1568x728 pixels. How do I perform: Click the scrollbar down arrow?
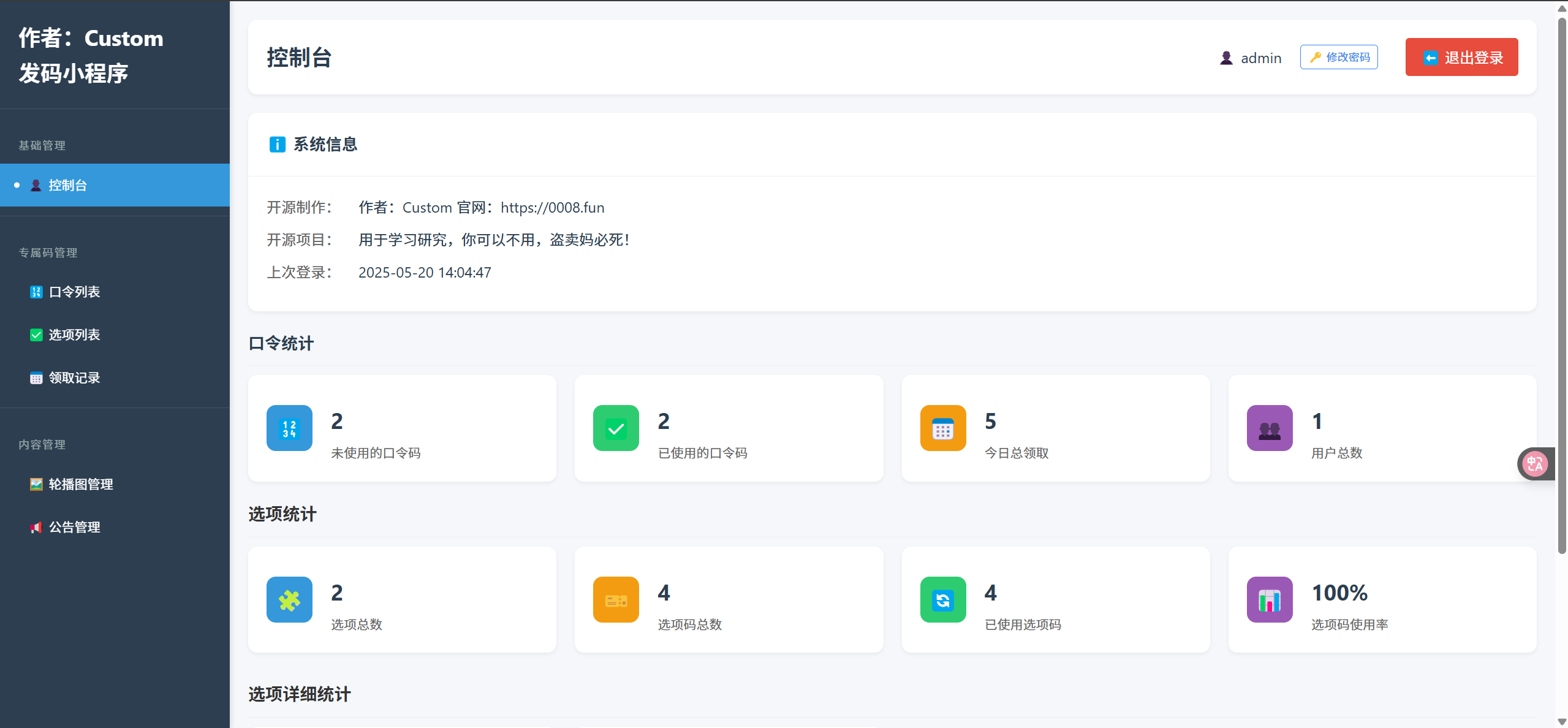tap(1562, 722)
